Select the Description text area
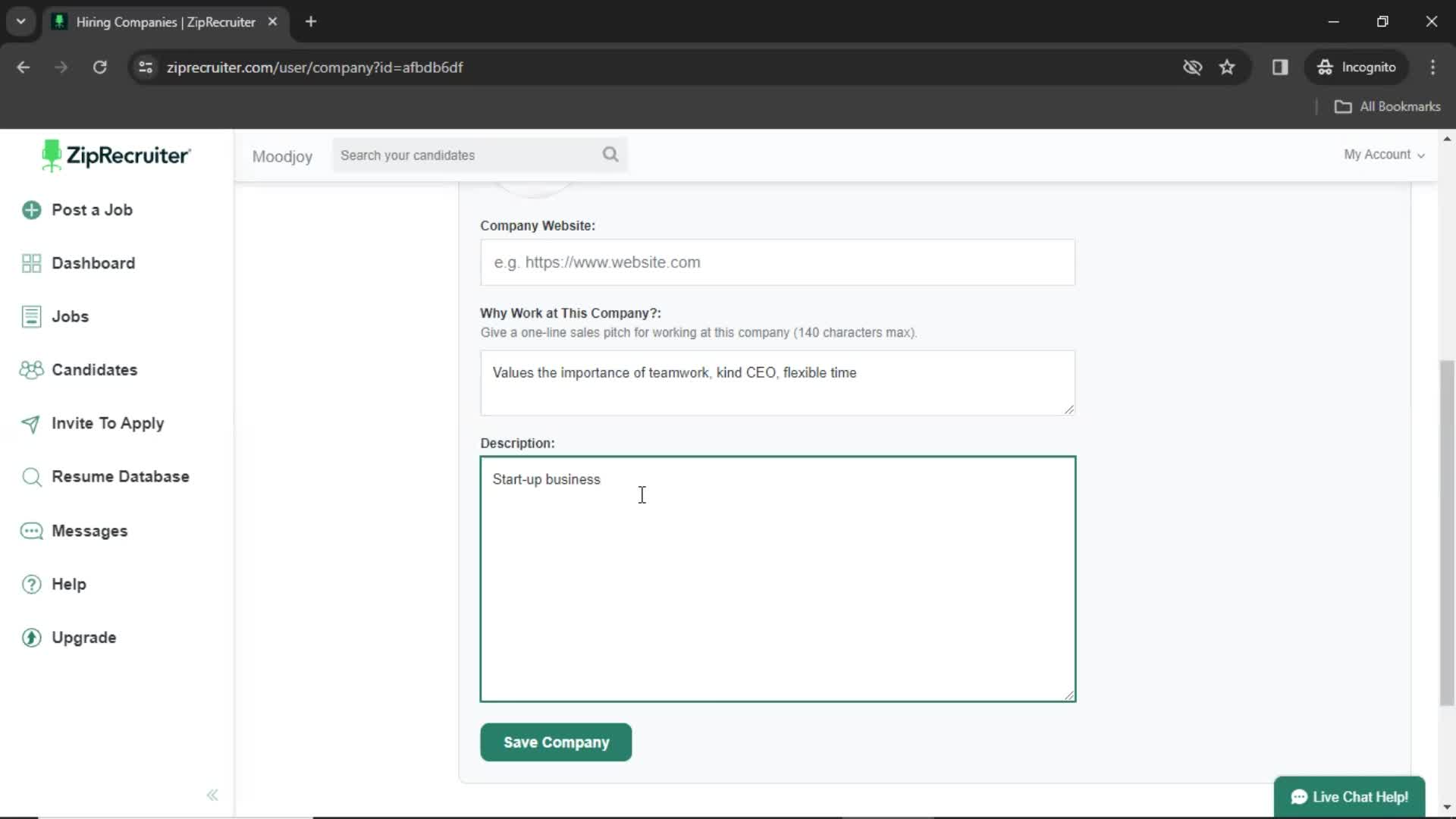The width and height of the screenshot is (1456, 819). click(x=778, y=578)
